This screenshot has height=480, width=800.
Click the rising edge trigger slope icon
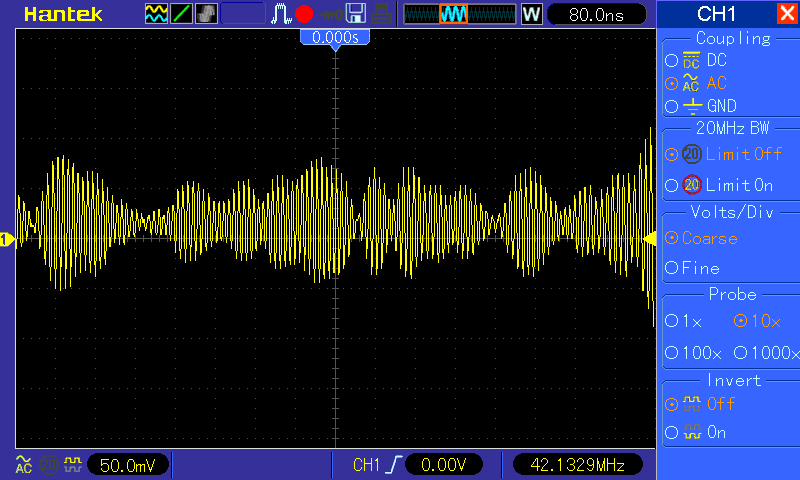[x=393, y=465]
